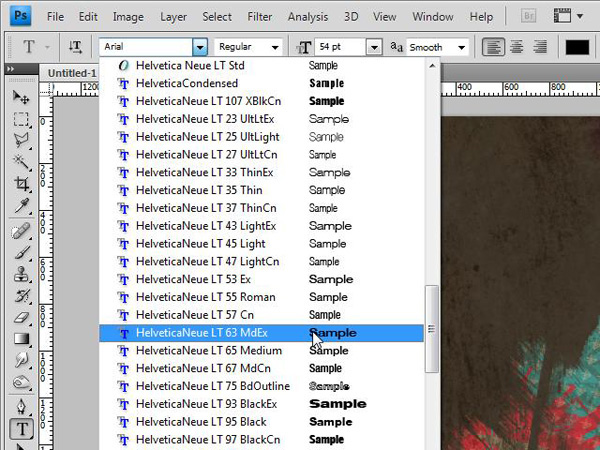This screenshot has height=450, width=600.
Task: Click the Photoshop Ps logo icon
Action: click(21, 16)
